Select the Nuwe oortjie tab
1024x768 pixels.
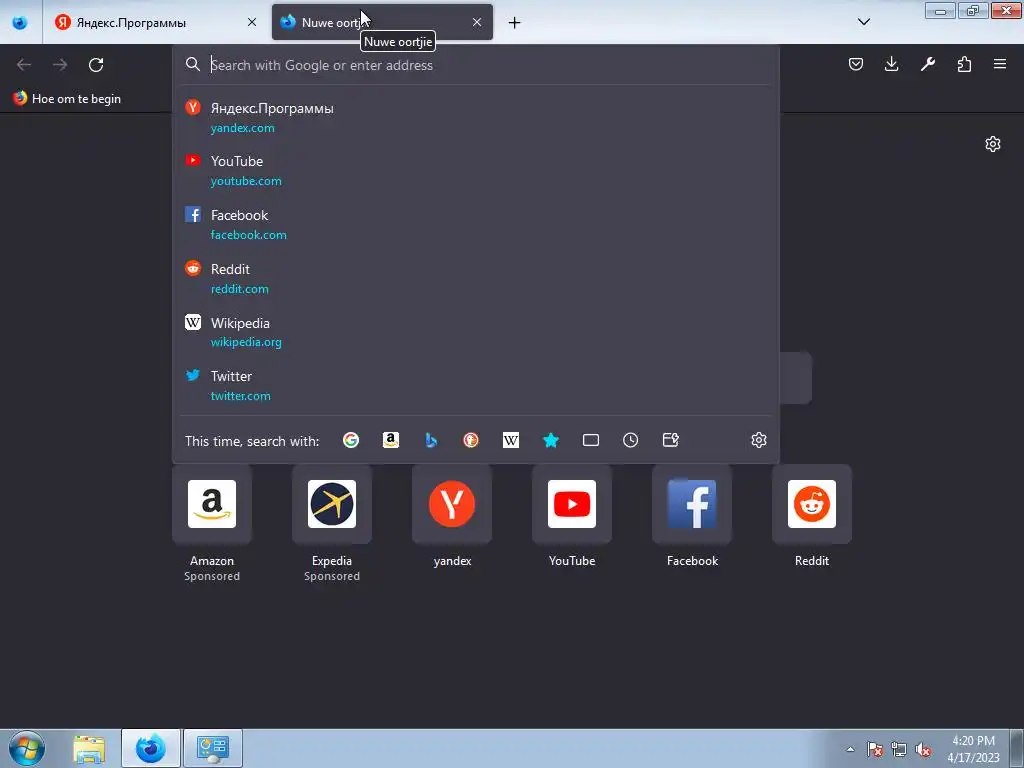pos(382,22)
